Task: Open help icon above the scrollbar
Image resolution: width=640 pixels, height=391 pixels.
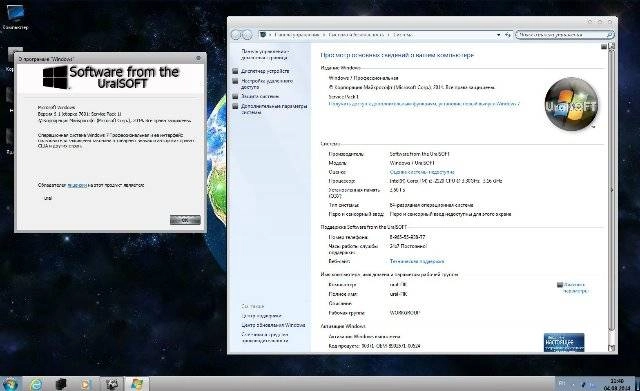Action: pyautogui.click(x=604, y=47)
